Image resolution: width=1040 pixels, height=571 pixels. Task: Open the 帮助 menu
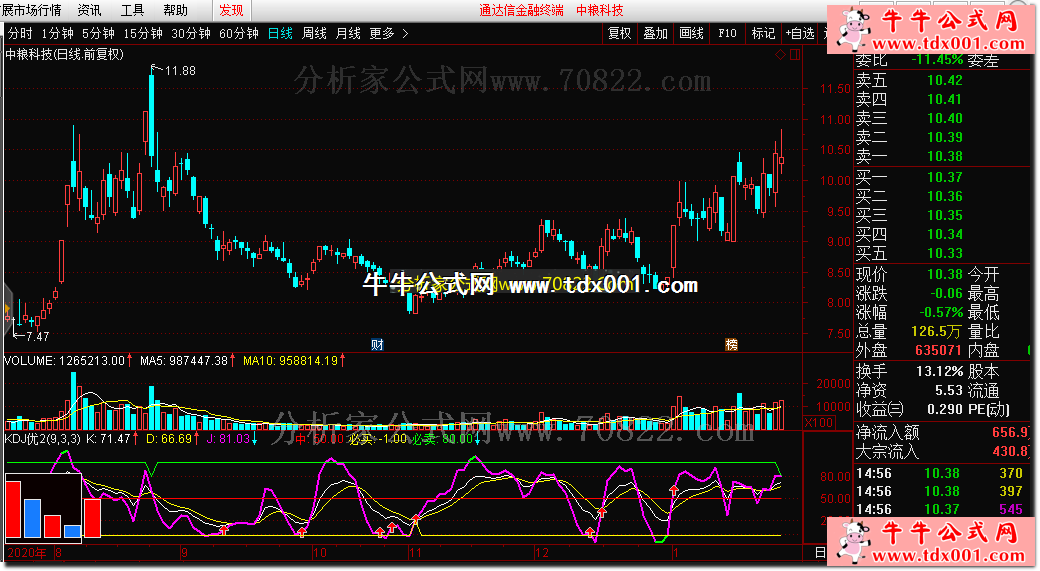175,10
